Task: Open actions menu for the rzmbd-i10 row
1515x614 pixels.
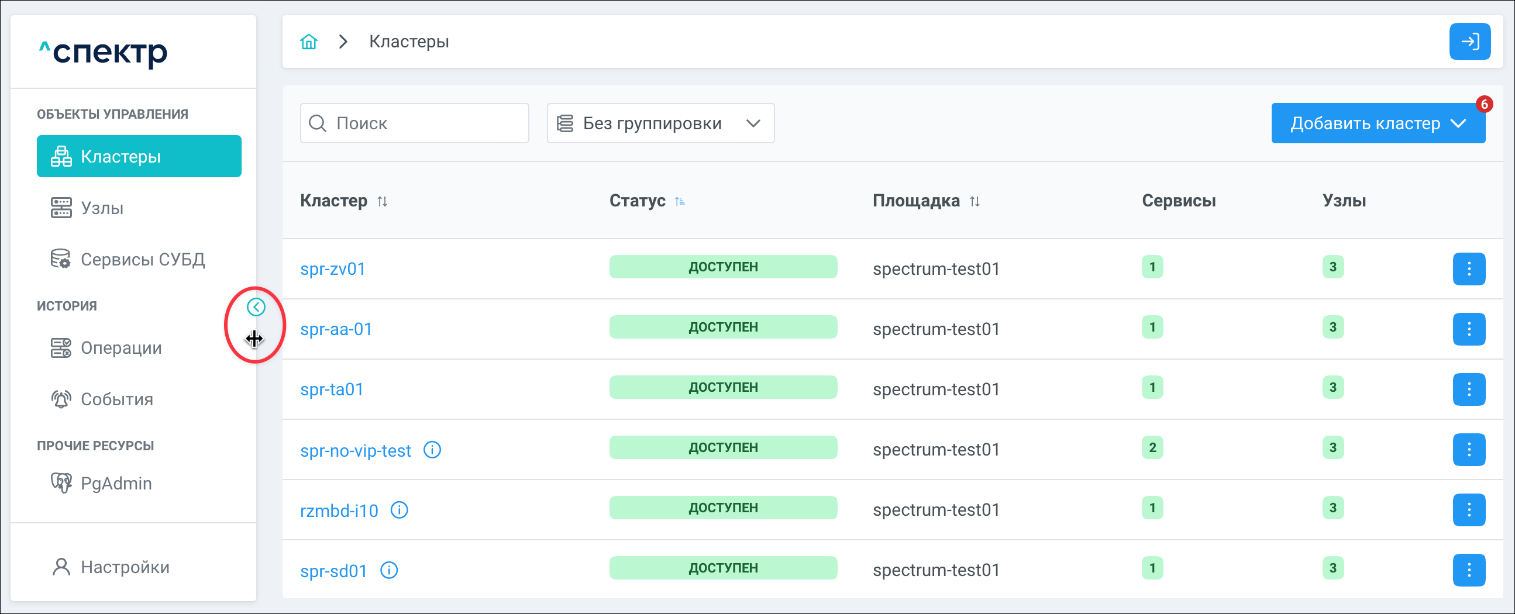Action: pyautogui.click(x=1468, y=510)
